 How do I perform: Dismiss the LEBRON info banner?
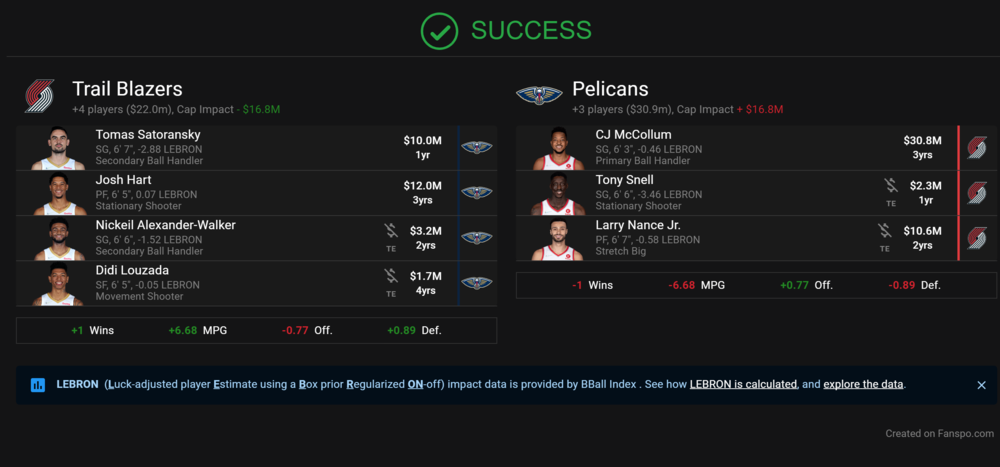(x=981, y=385)
